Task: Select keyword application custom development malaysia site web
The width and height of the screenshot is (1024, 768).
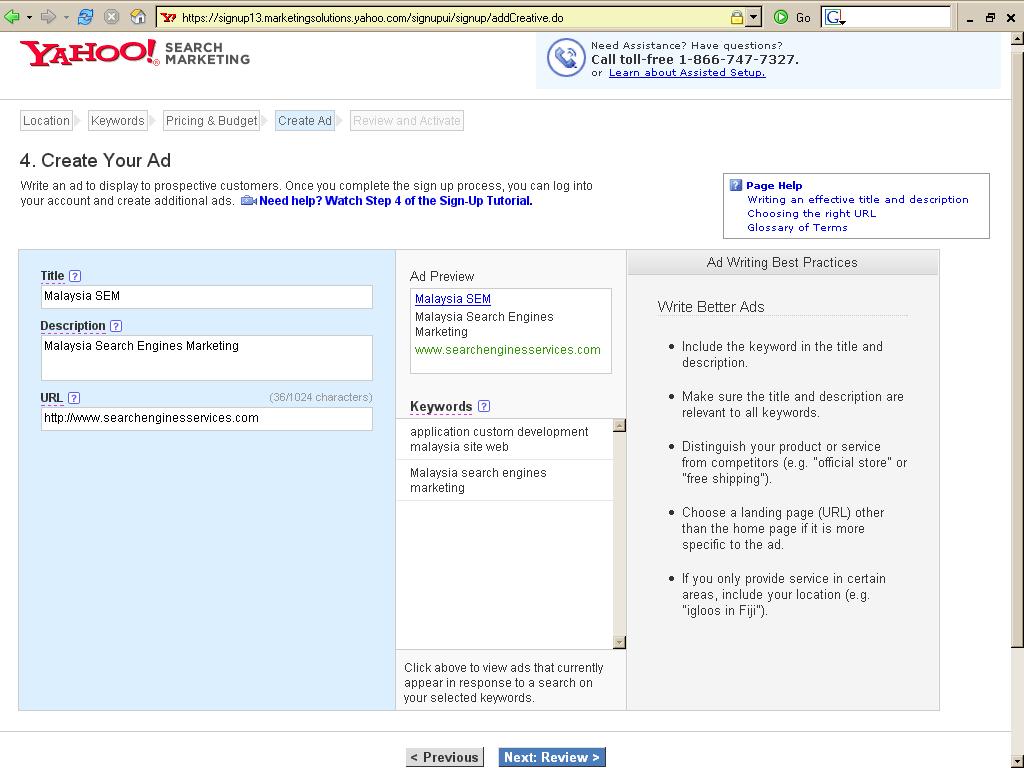Action: coord(504,440)
